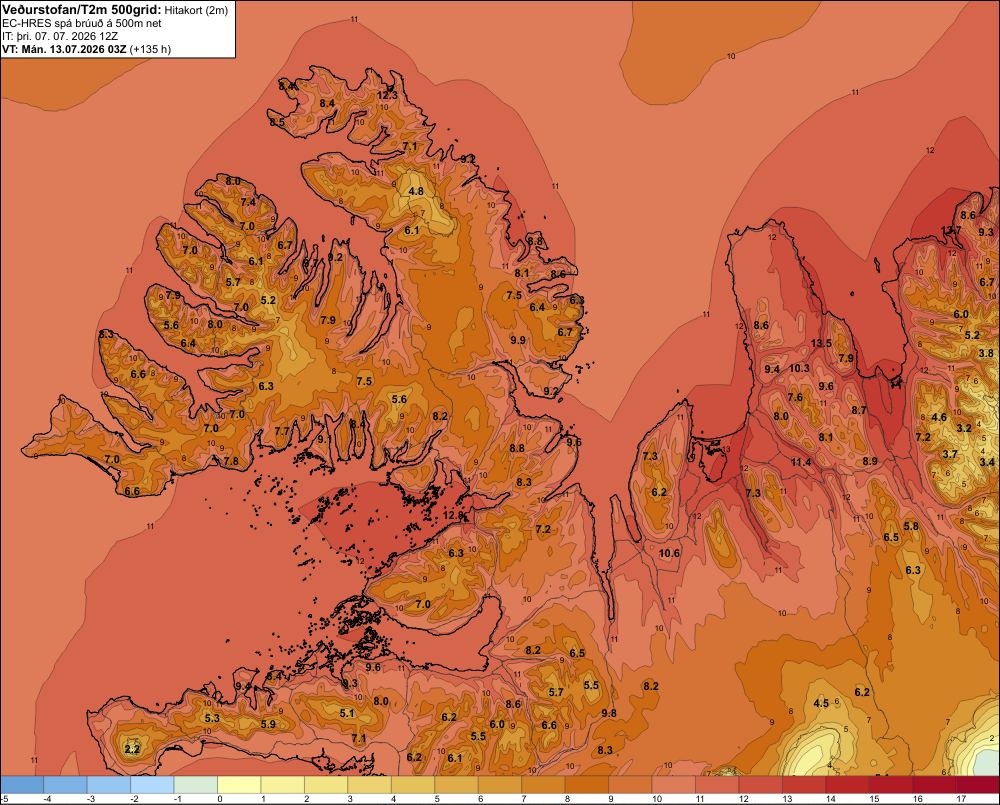Click the 5.8 temperature value
The image size is (1000, 805).
[911, 526]
